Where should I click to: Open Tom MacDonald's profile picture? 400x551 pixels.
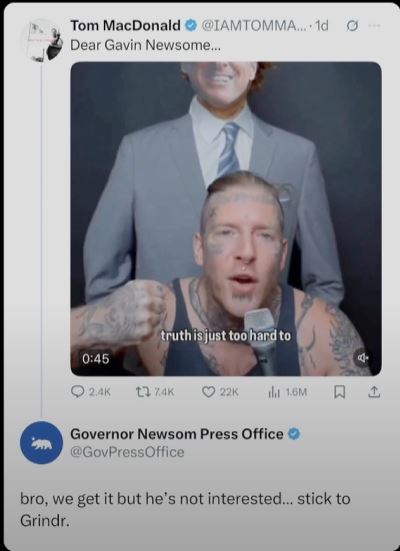click(x=44, y=41)
